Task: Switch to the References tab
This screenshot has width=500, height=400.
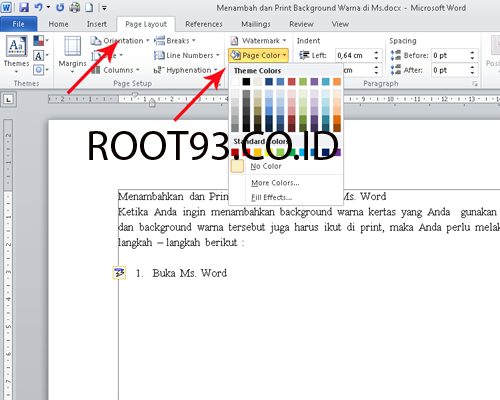Action: point(204,24)
